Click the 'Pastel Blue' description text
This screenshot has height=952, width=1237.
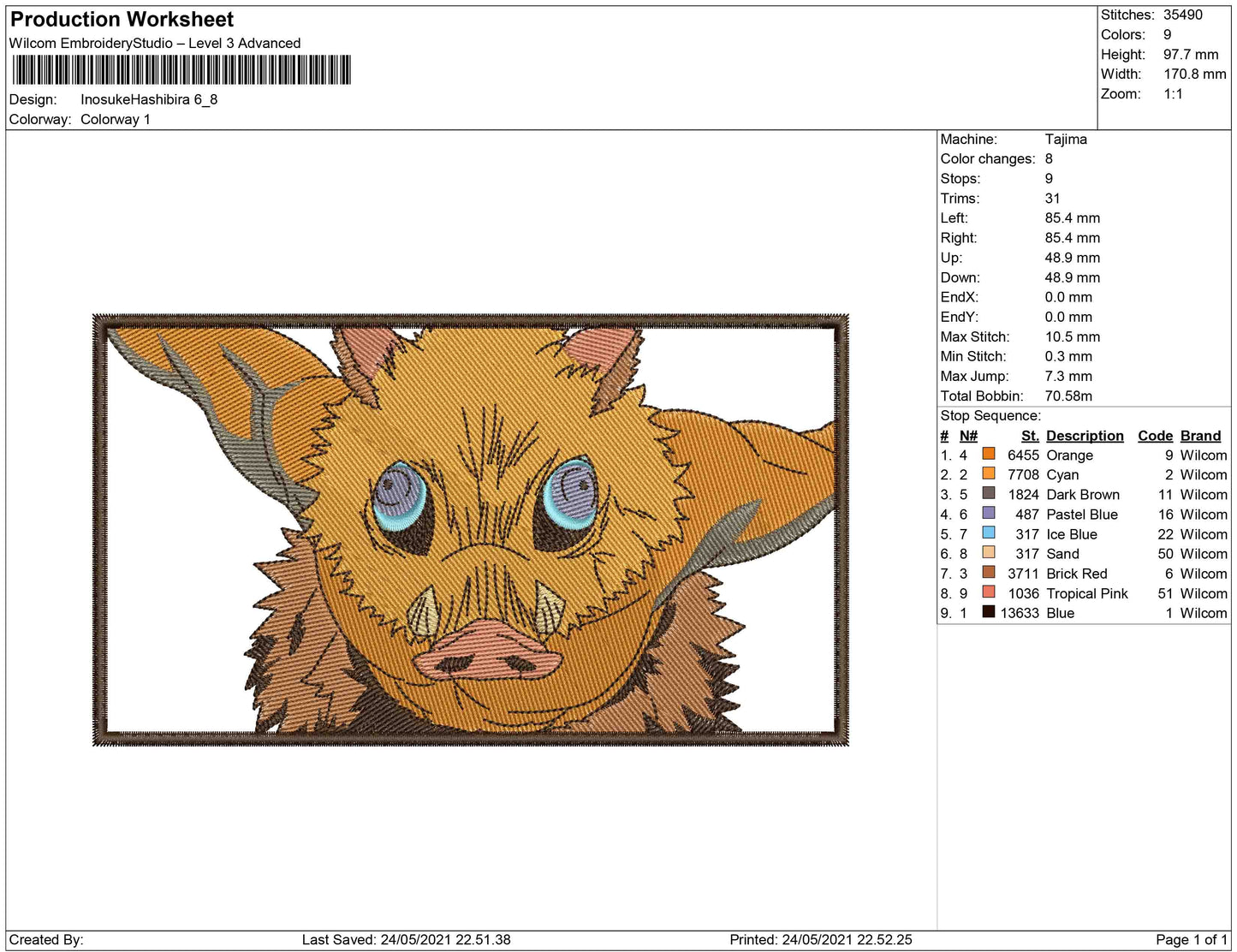[x=1082, y=514]
